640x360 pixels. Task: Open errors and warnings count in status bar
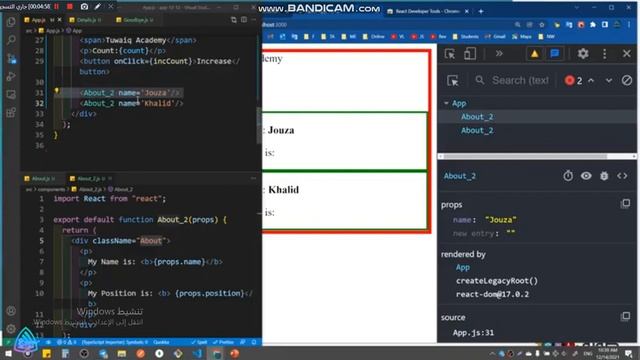pos(67,342)
